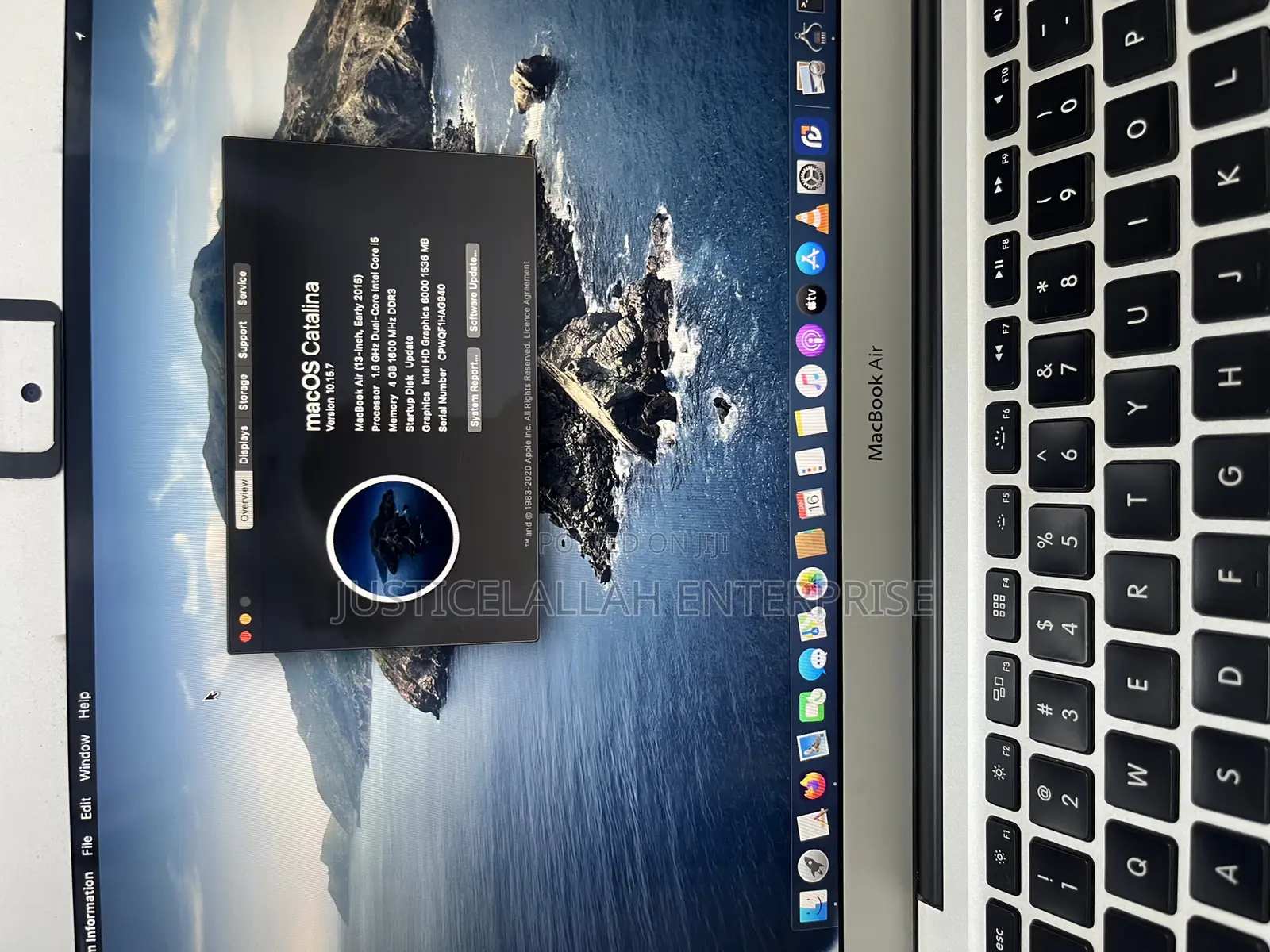Open yellow Notes icon in Dock
The height and width of the screenshot is (952, 1270).
812,421
